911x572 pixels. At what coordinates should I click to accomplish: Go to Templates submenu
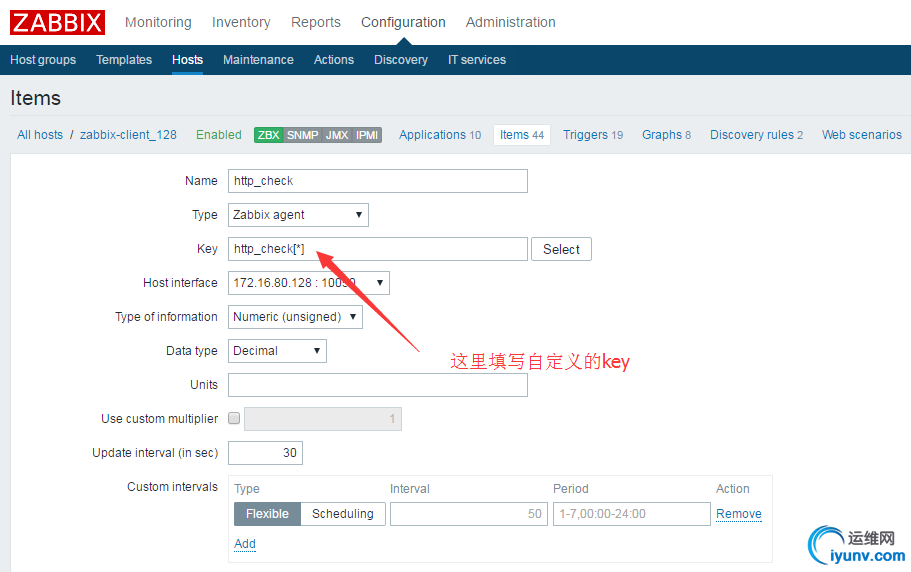pos(124,60)
